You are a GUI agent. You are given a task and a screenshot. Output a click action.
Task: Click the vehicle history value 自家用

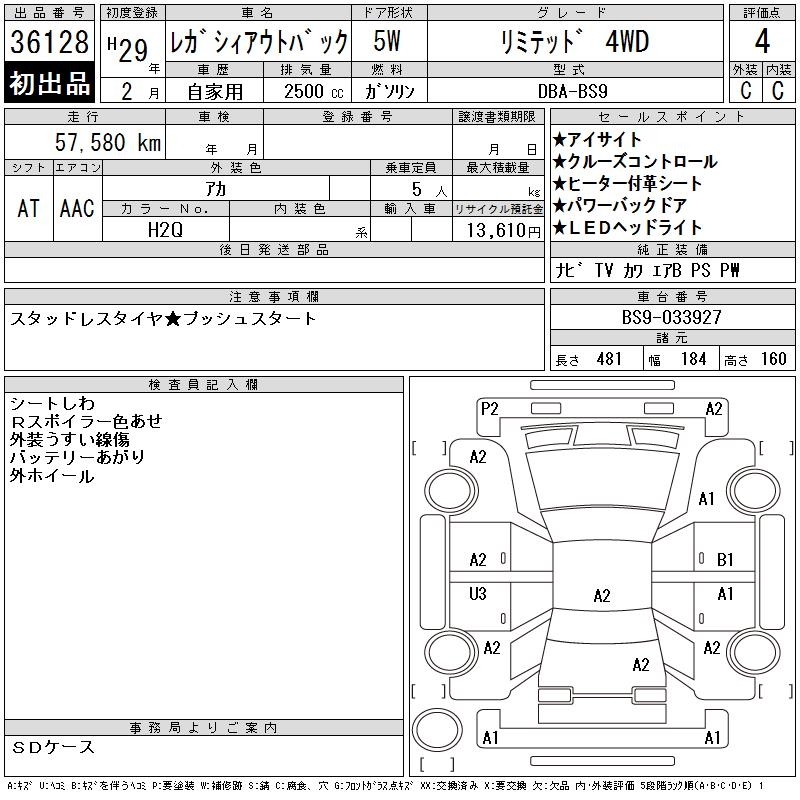[215, 92]
